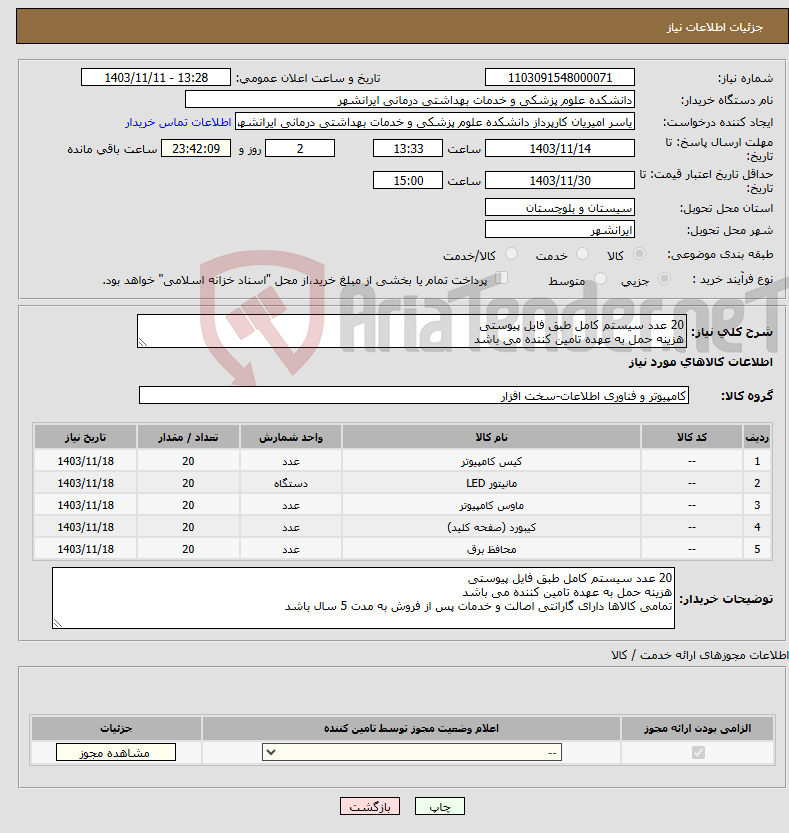Screen dimensions: 789x833
Task: Click the تاریخ نیاز column header
Action: click(x=86, y=437)
